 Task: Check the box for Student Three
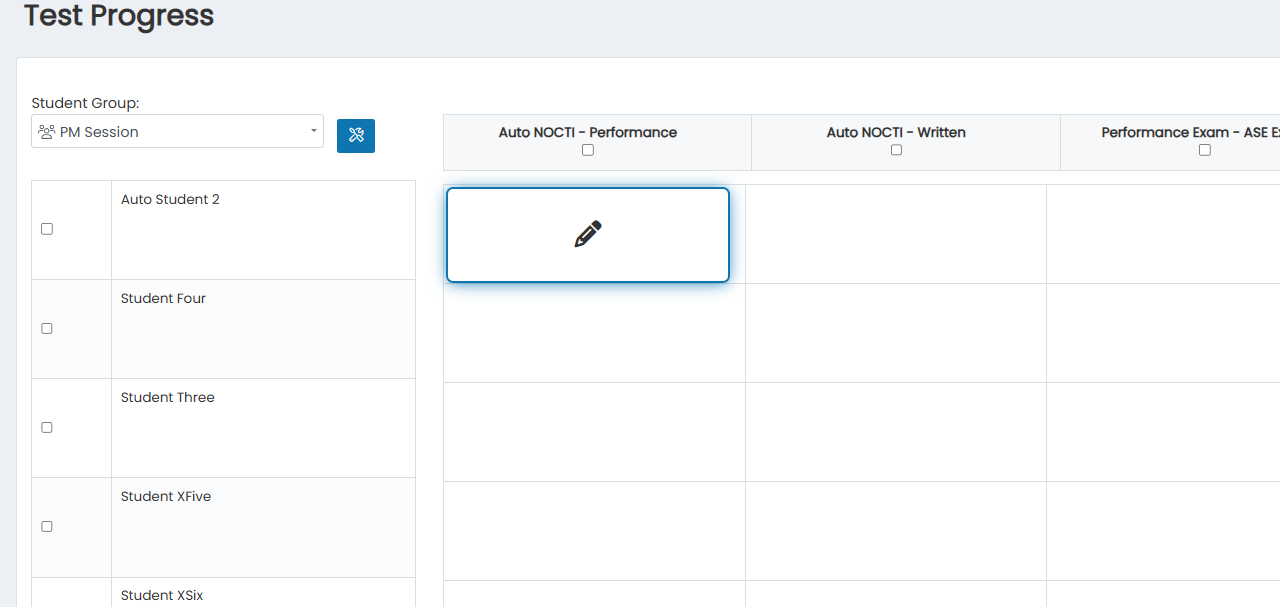coord(47,427)
